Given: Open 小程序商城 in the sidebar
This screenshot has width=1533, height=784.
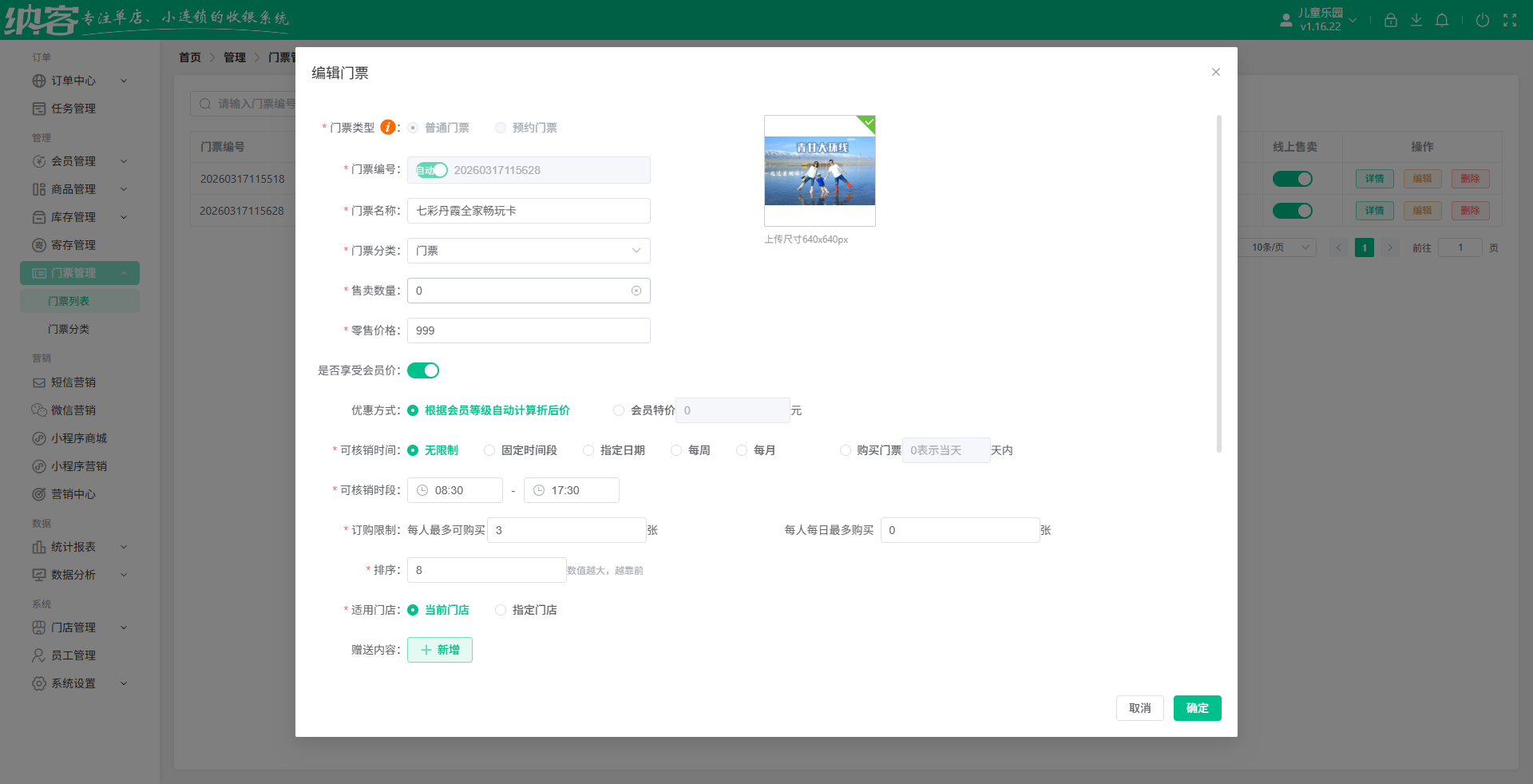Looking at the screenshot, I should pyautogui.click(x=76, y=438).
